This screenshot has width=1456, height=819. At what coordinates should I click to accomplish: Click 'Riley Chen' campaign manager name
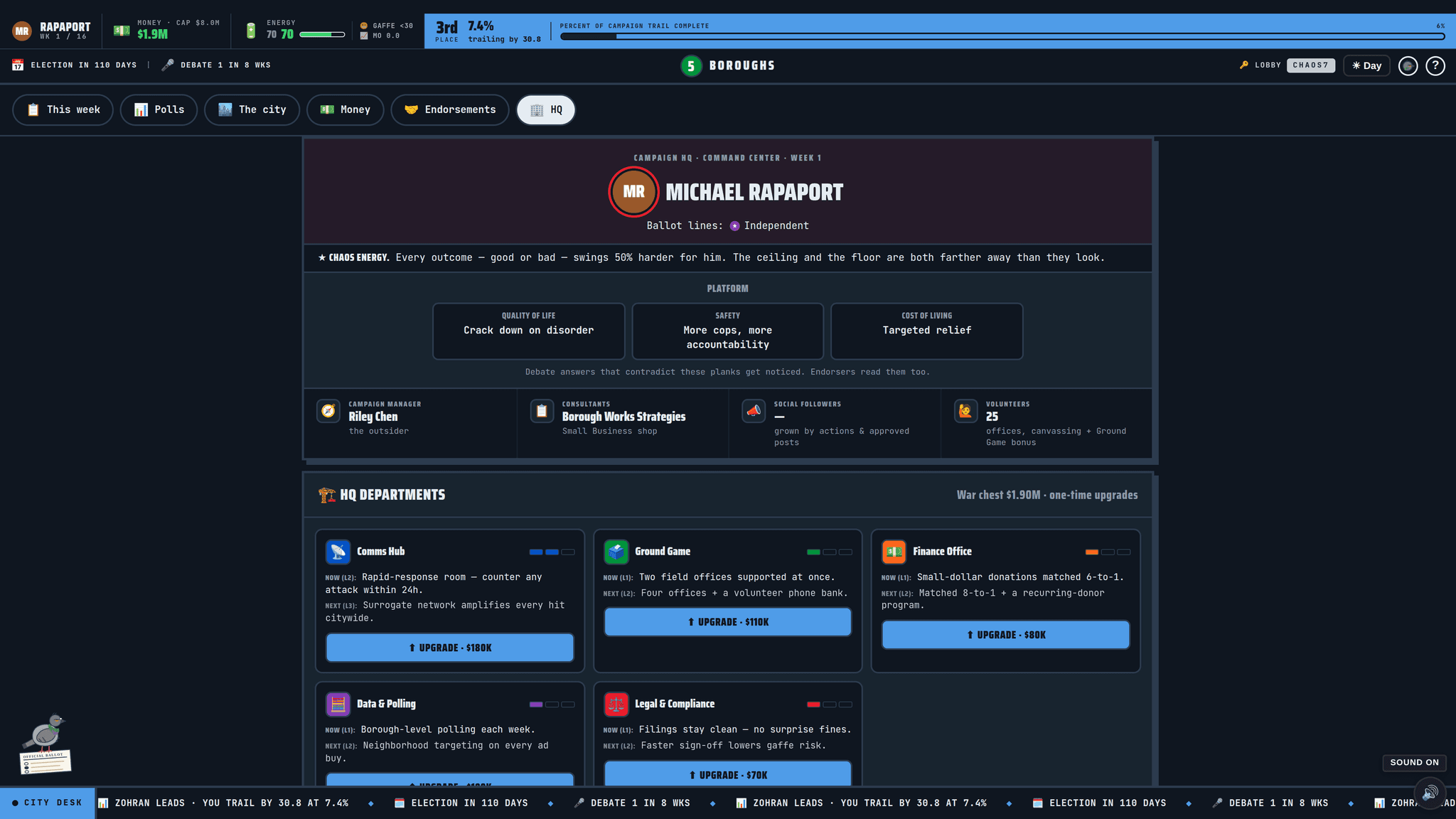point(373,417)
